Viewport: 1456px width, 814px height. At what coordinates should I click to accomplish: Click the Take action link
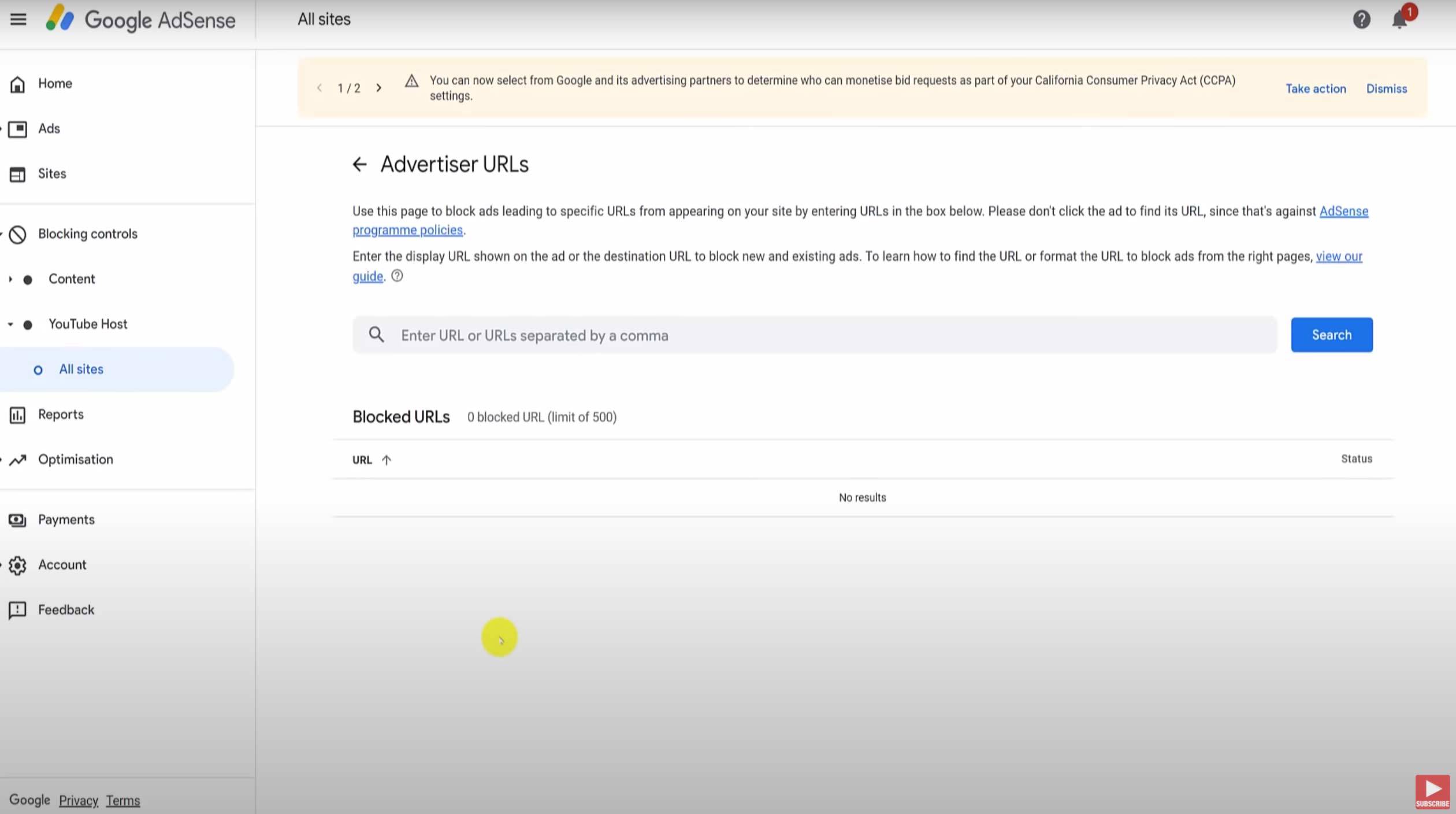point(1315,89)
